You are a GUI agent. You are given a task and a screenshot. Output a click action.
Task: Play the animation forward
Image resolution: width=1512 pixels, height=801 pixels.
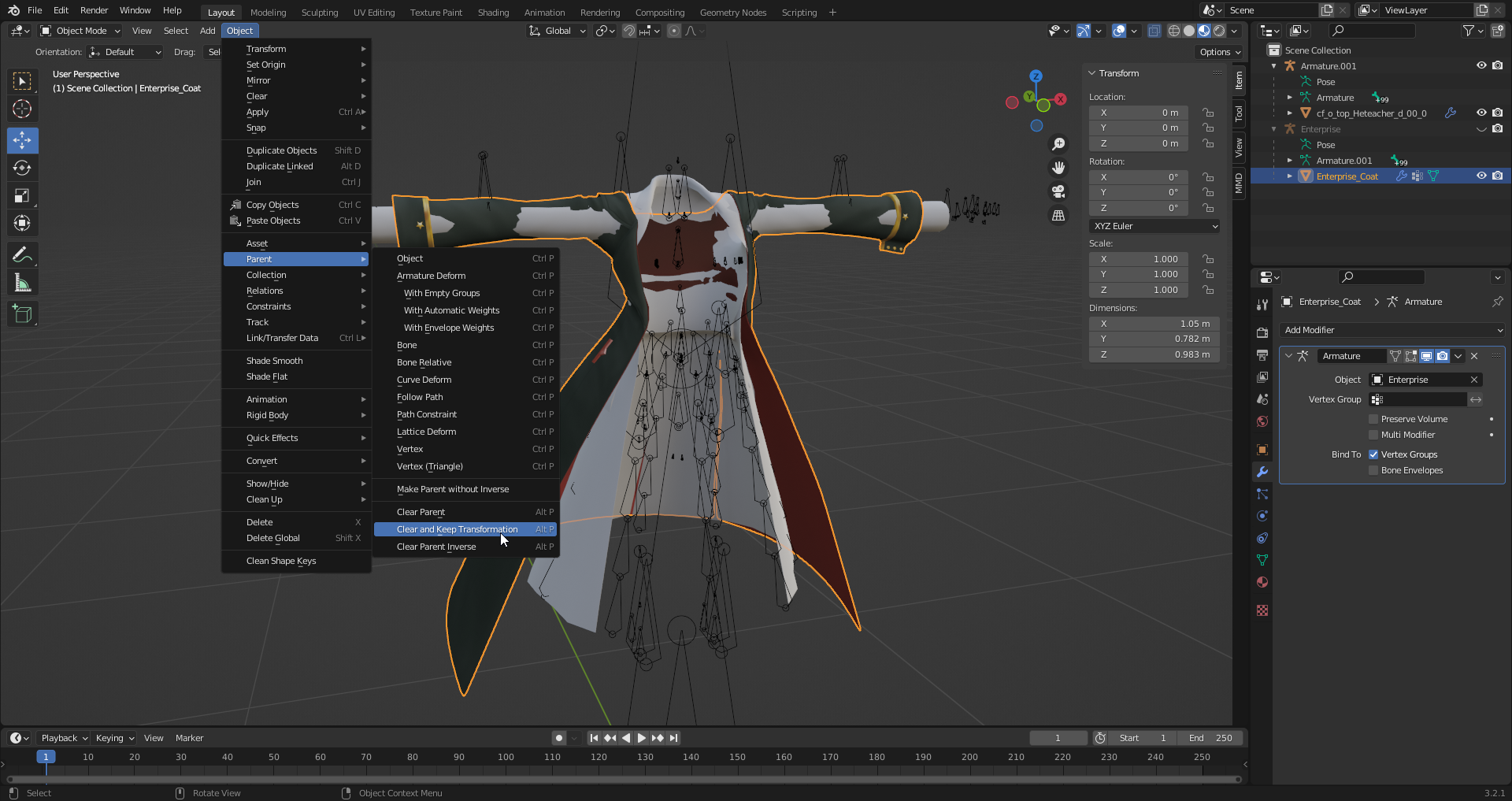click(x=642, y=738)
